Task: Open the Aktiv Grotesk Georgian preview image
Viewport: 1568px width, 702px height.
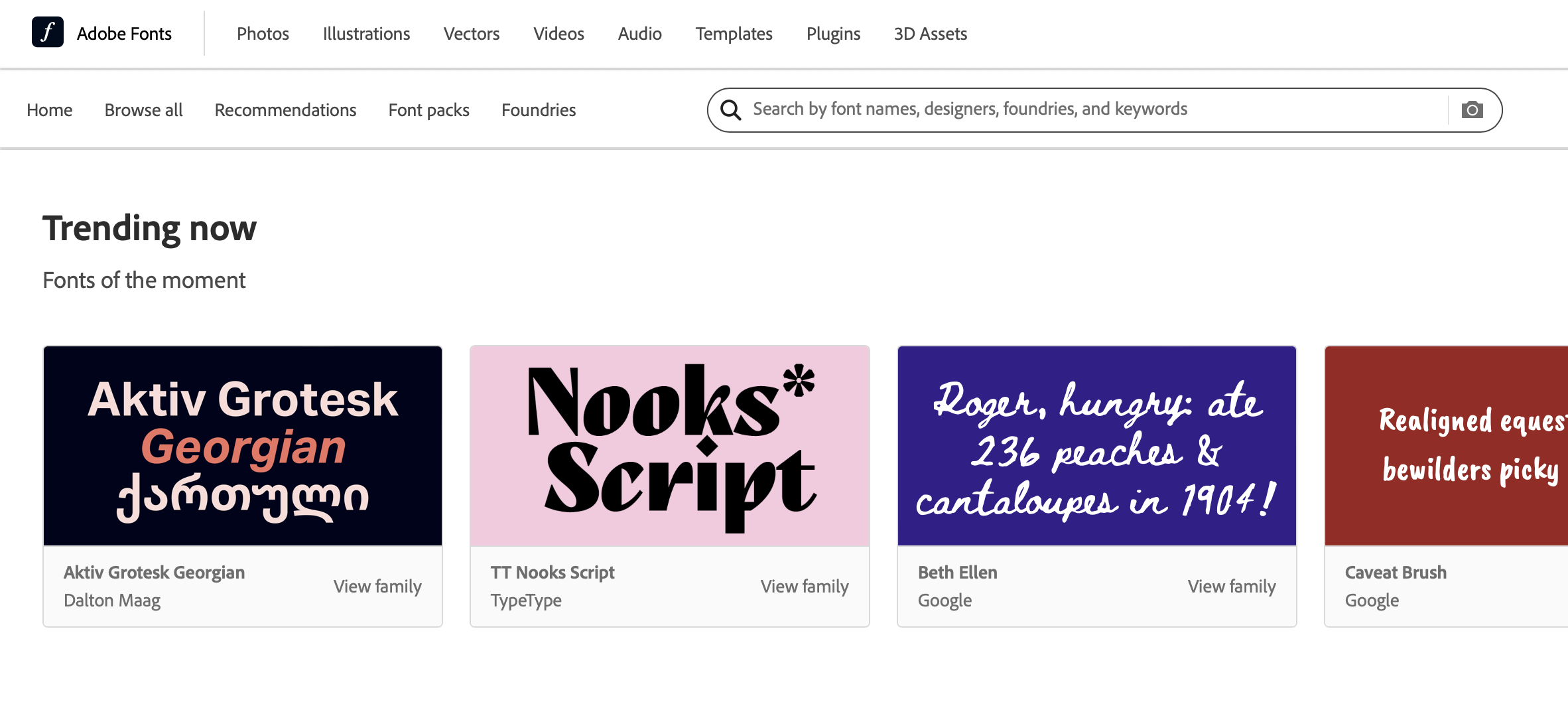Action: click(243, 446)
